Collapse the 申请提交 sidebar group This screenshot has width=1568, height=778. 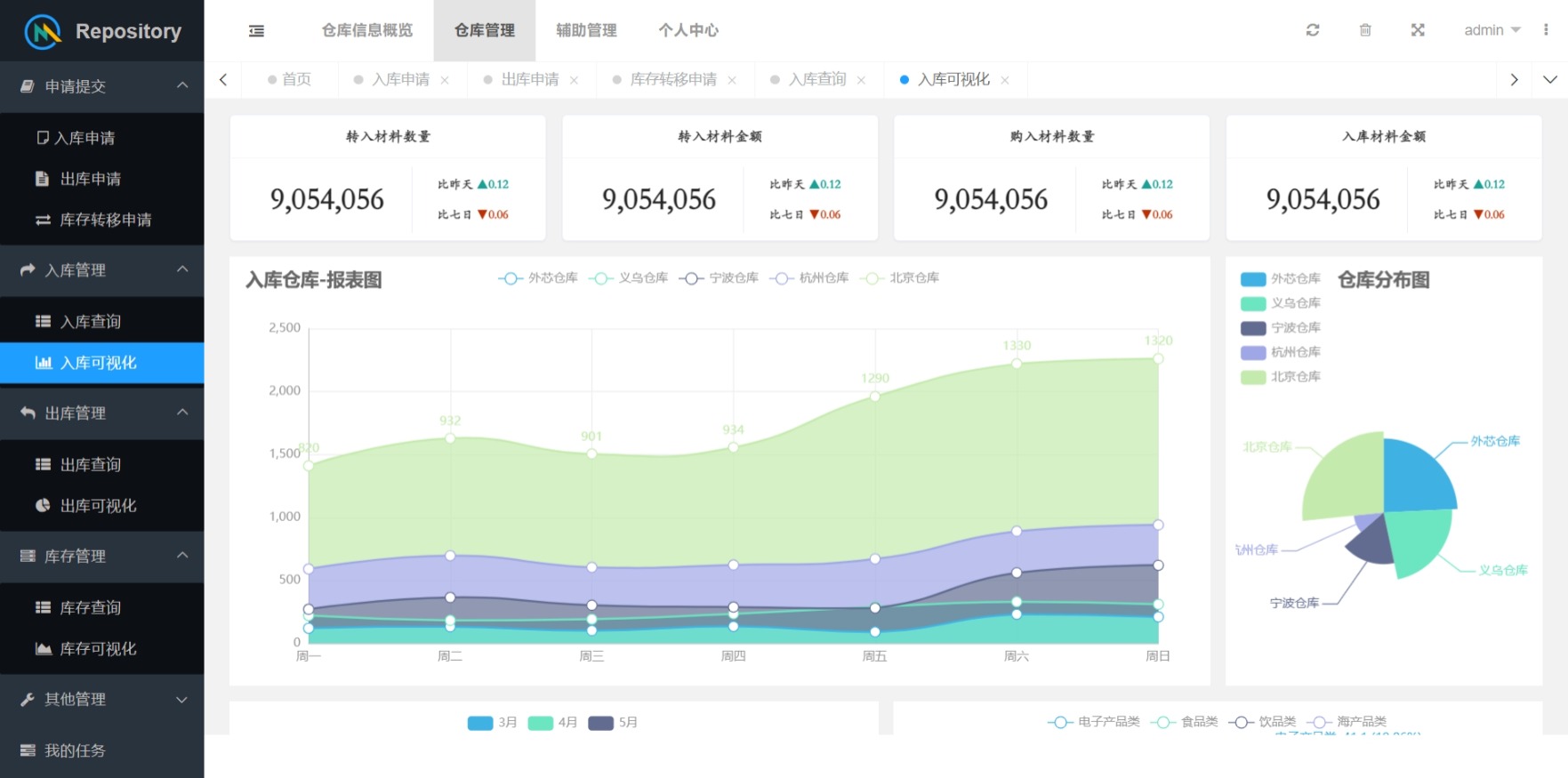[x=102, y=86]
